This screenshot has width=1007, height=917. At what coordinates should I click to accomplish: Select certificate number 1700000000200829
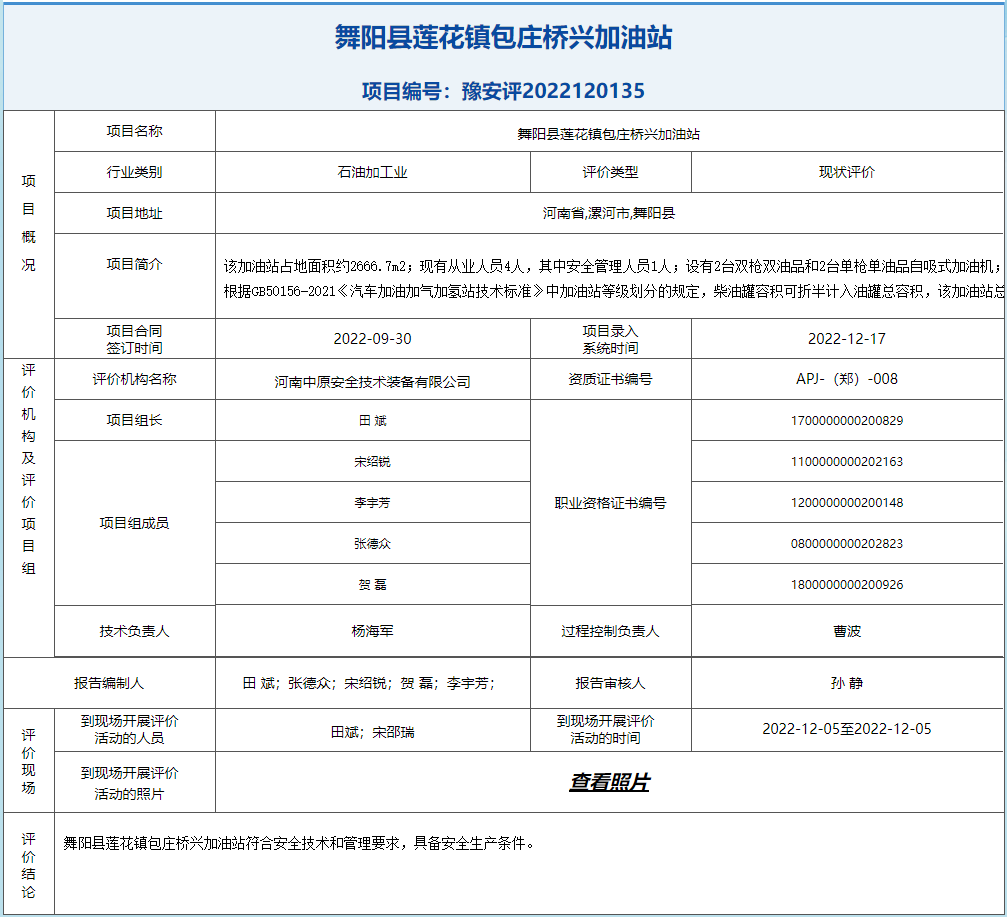[846, 421]
